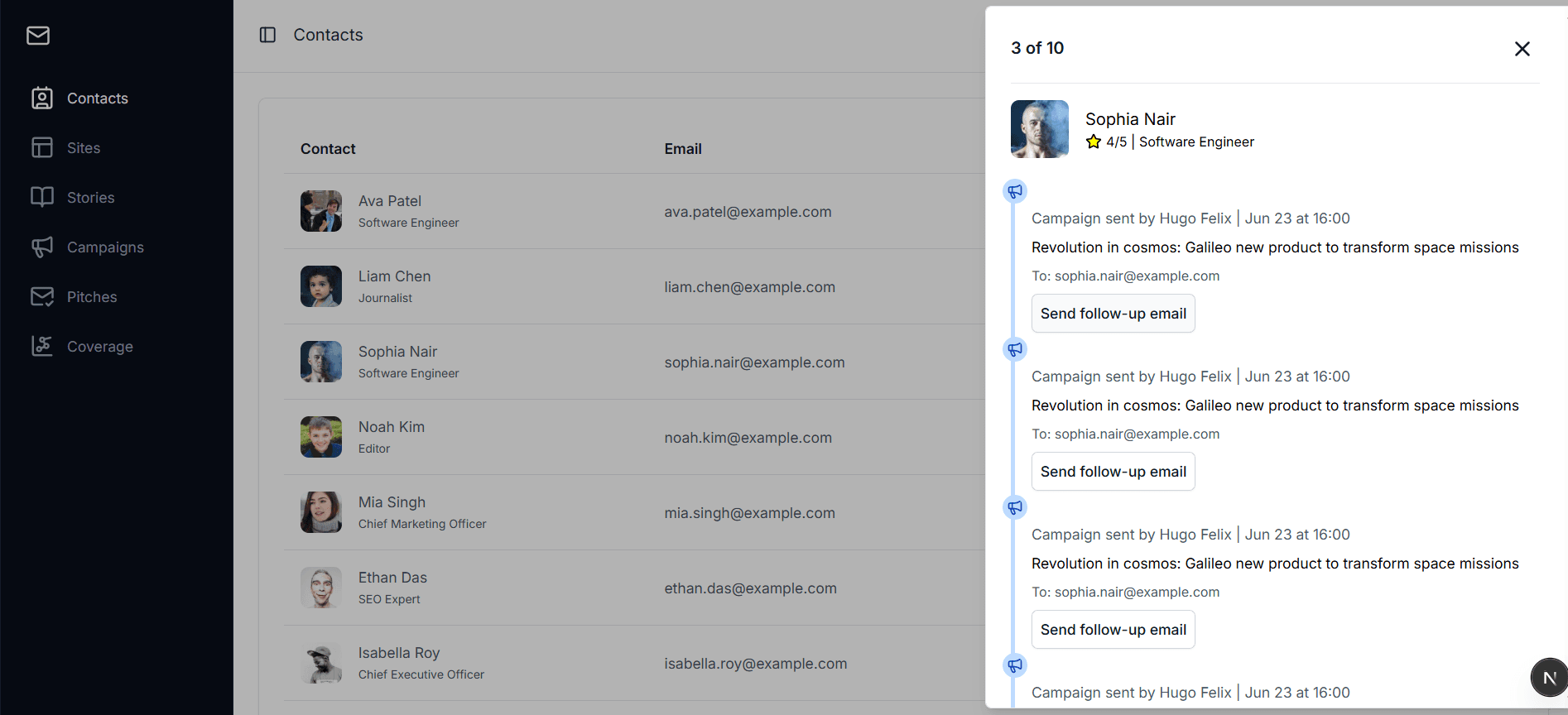Toggle the sidebar panel icon
This screenshot has height=715, width=1568.
click(x=267, y=35)
